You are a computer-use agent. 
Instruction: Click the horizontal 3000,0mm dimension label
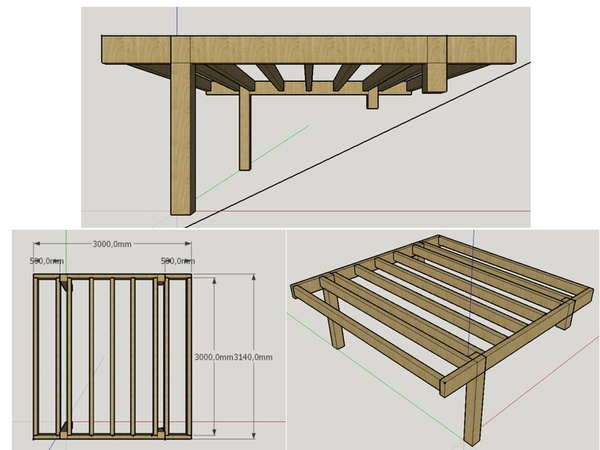(x=112, y=244)
